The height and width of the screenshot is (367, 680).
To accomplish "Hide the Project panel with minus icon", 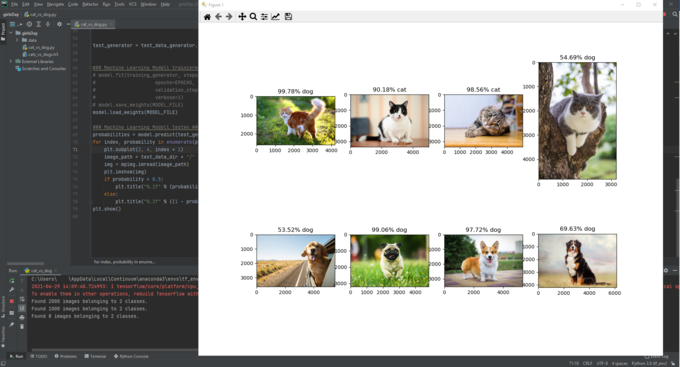I will 68,24.
